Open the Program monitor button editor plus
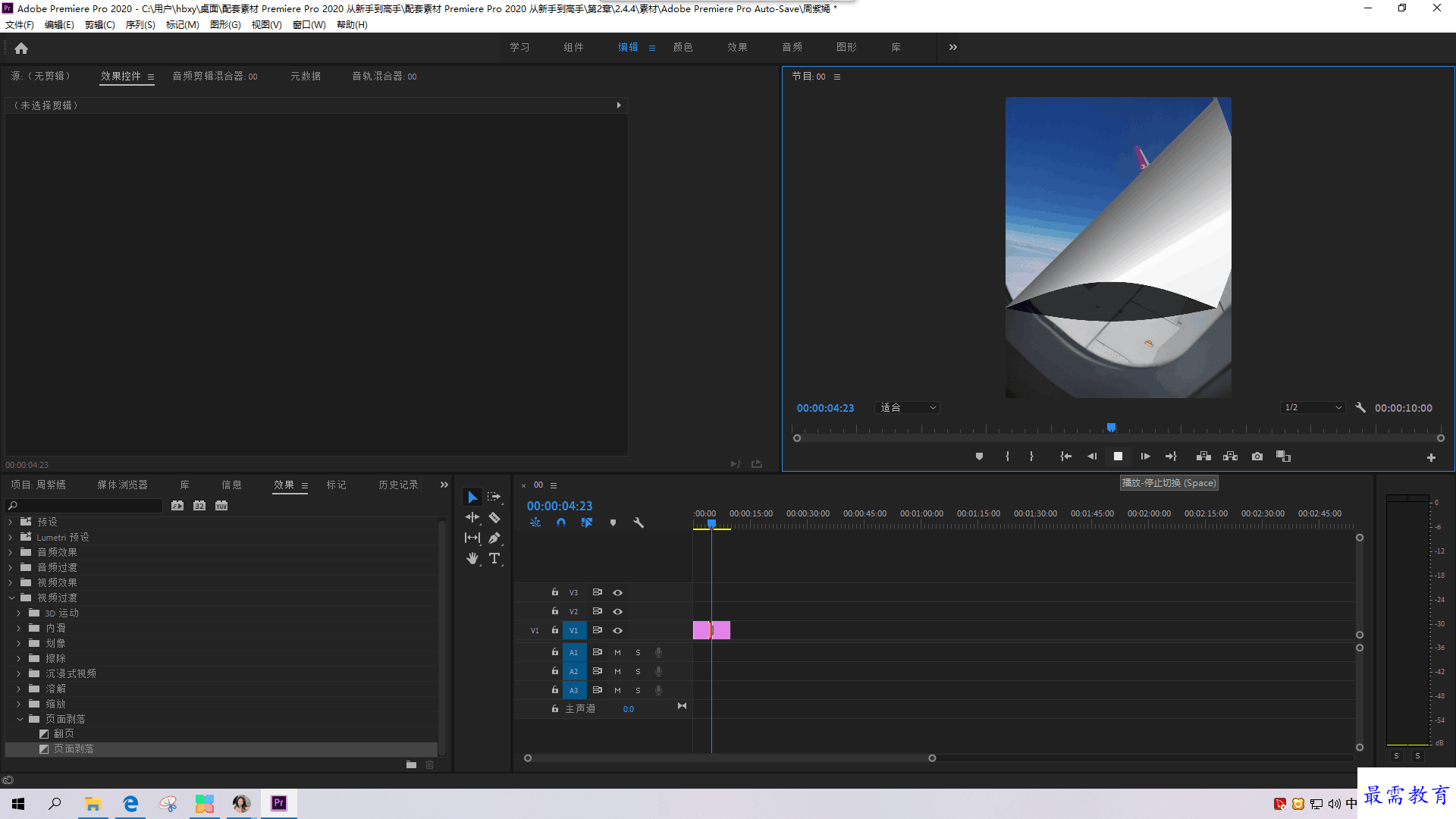 coord(1431,457)
